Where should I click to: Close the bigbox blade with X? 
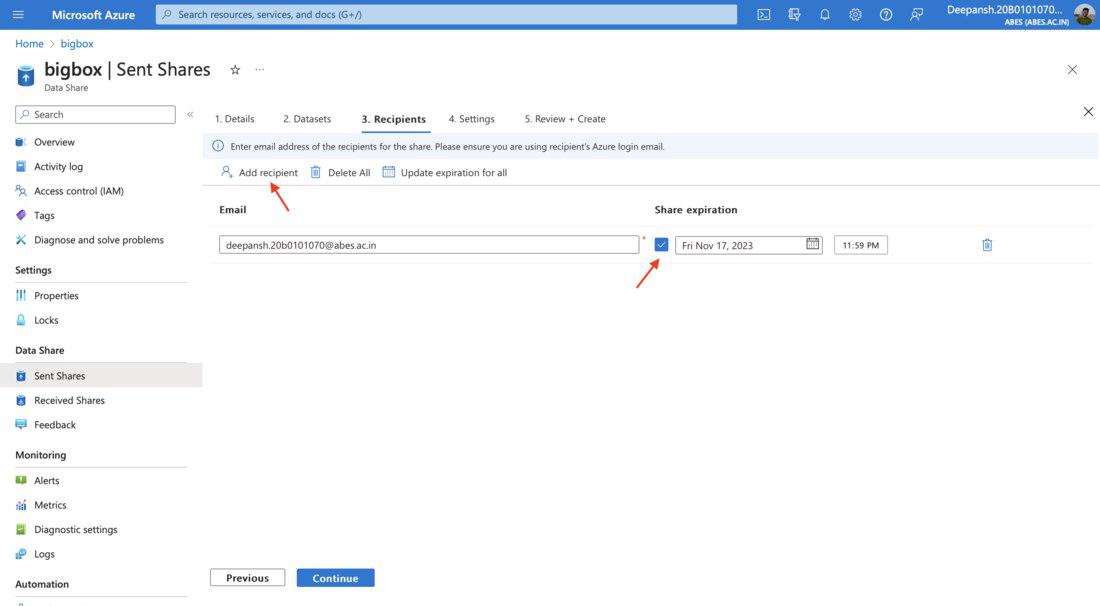(1072, 69)
